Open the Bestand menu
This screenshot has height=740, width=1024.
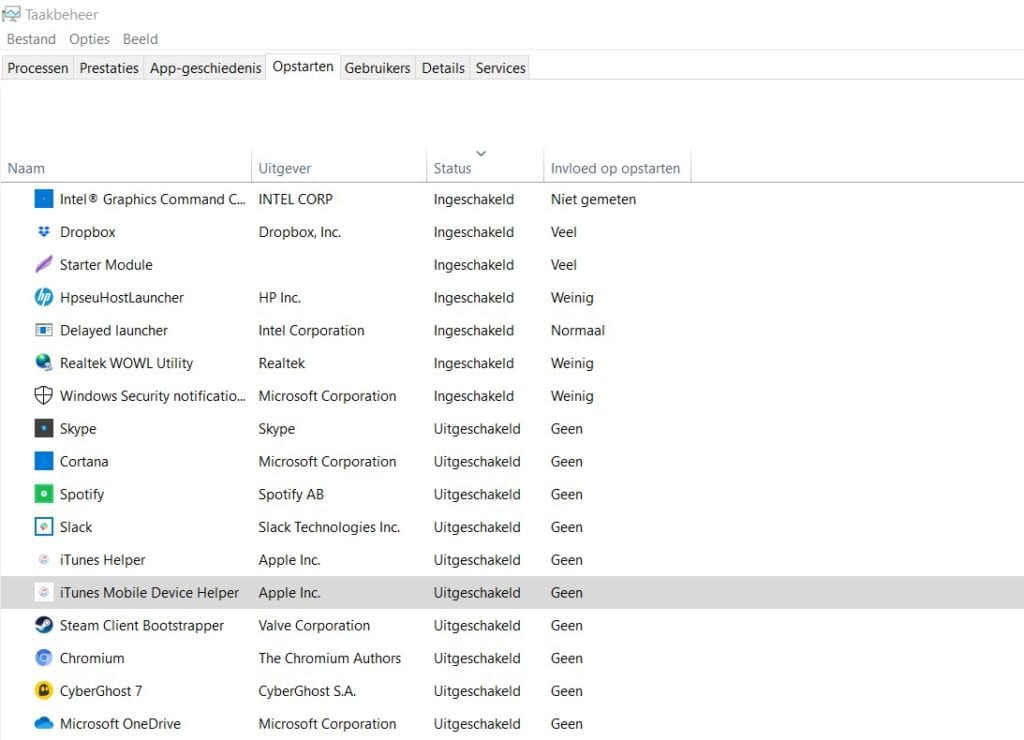coord(31,39)
